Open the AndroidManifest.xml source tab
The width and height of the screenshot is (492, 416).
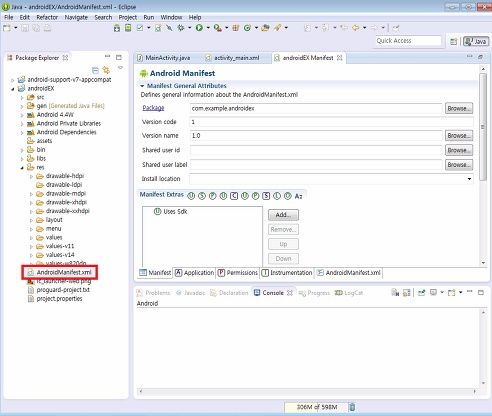(x=349, y=273)
